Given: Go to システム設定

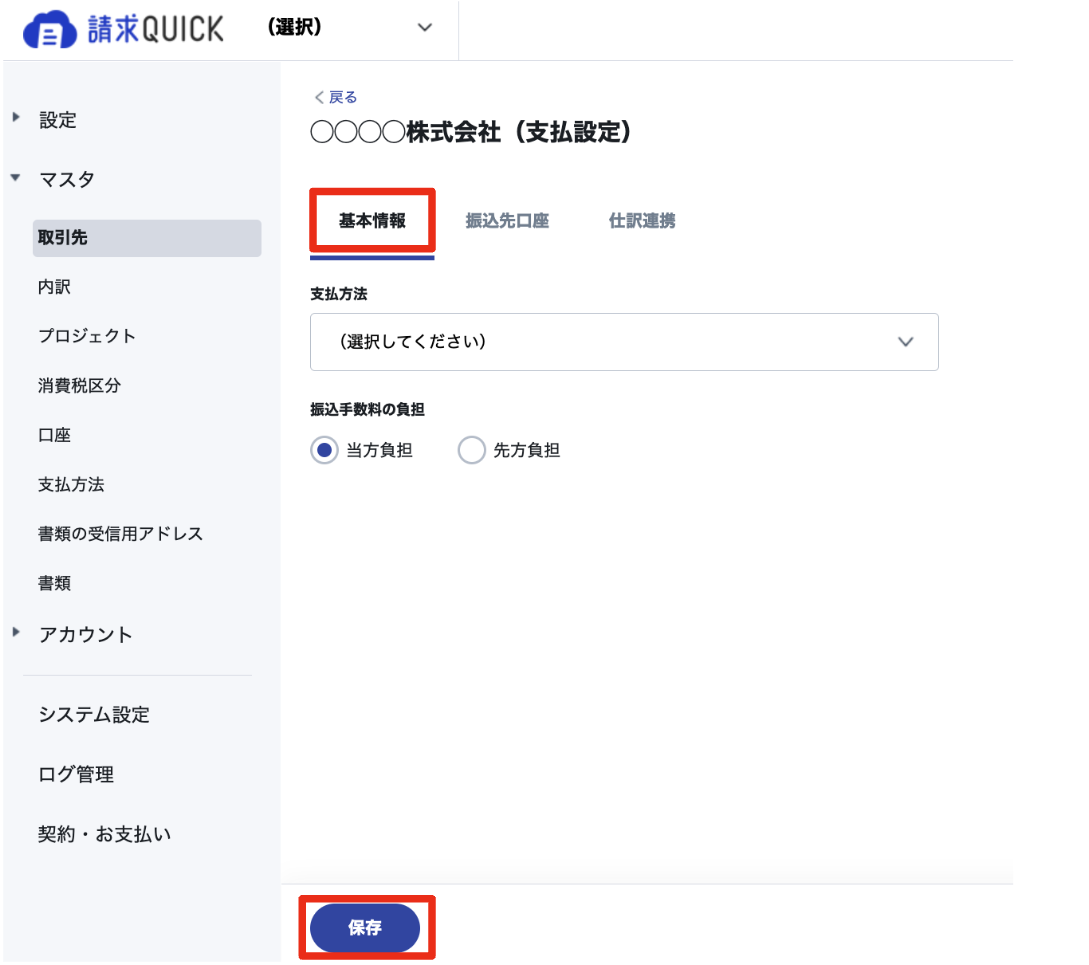Looking at the screenshot, I should pos(94,714).
